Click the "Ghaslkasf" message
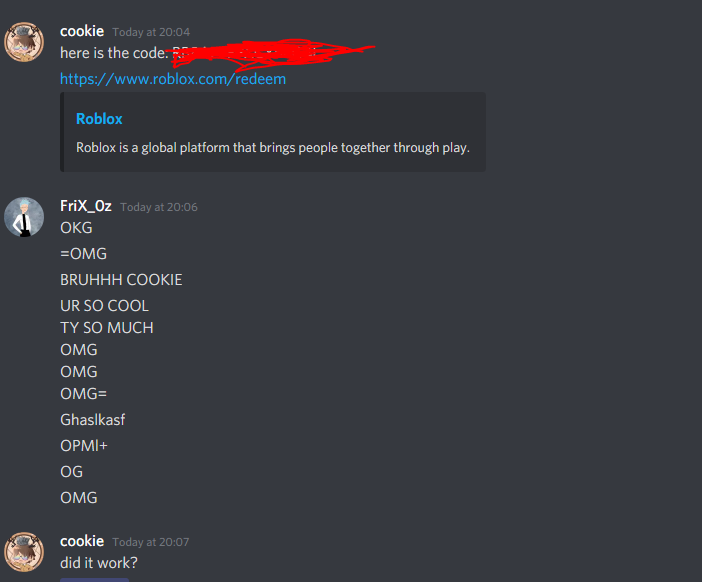This screenshot has width=702, height=582. click(x=93, y=420)
